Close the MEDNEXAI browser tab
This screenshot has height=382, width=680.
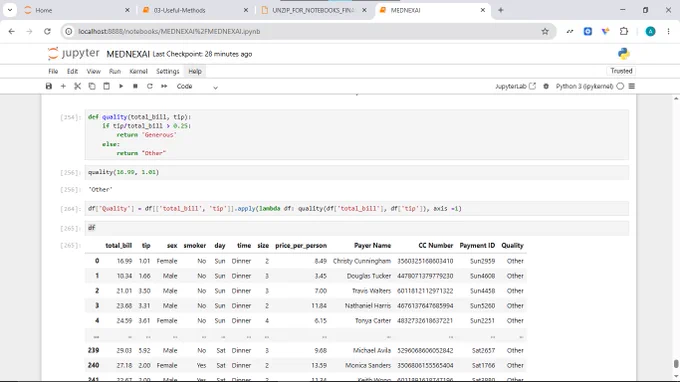(x=483, y=10)
